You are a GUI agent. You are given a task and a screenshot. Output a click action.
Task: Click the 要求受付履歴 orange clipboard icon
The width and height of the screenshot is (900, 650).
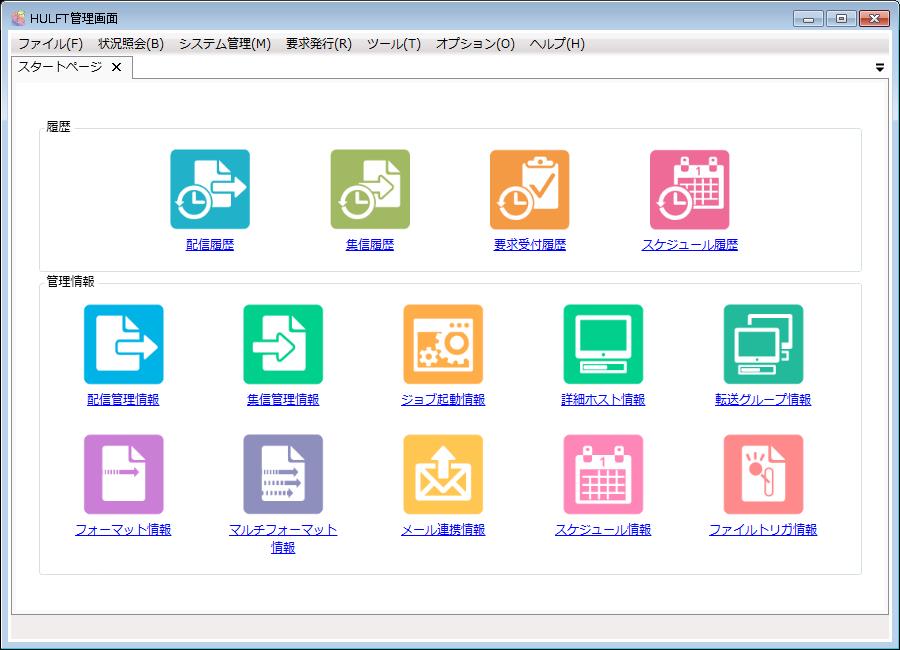pyautogui.click(x=529, y=189)
